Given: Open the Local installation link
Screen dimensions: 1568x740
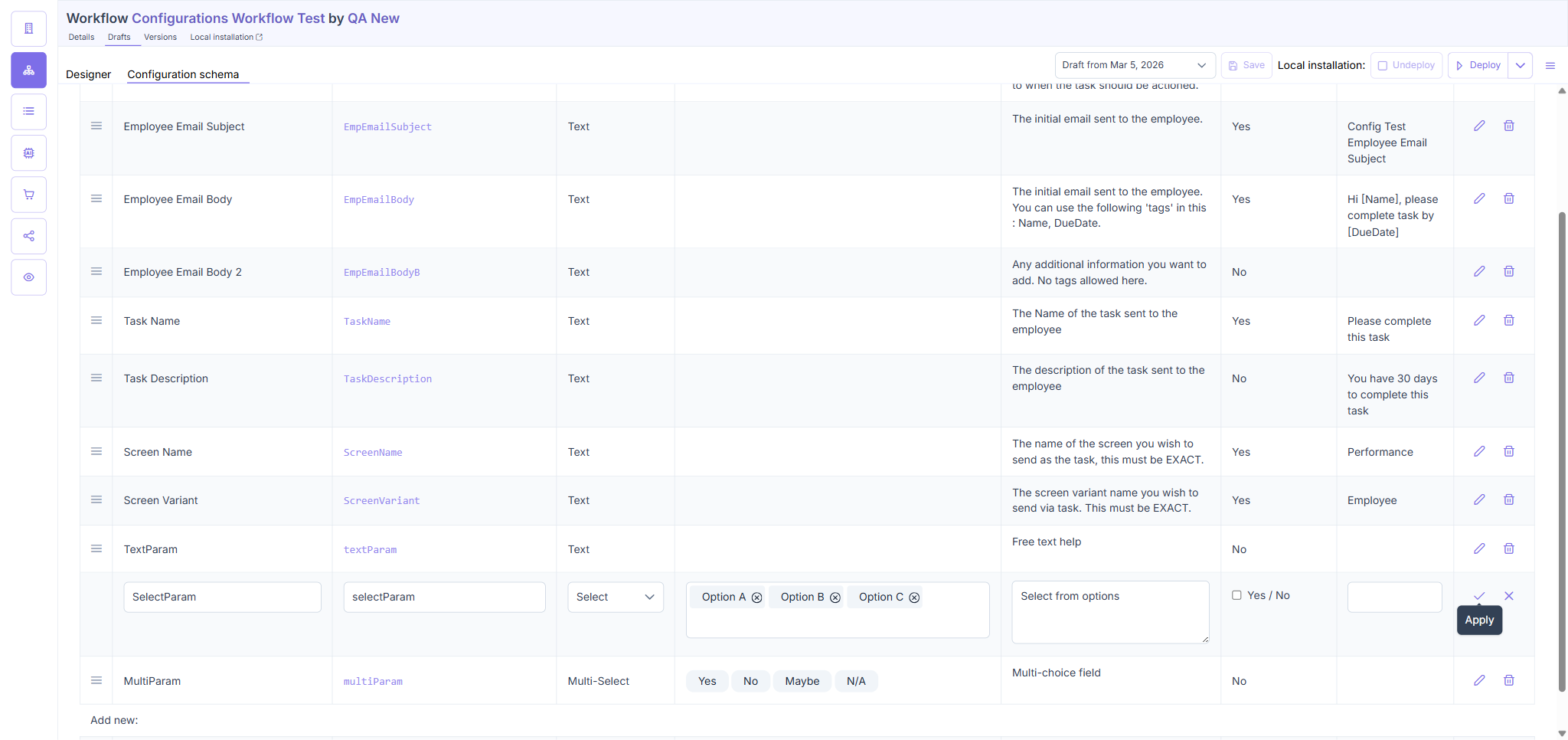Looking at the screenshot, I should click(227, 37).
